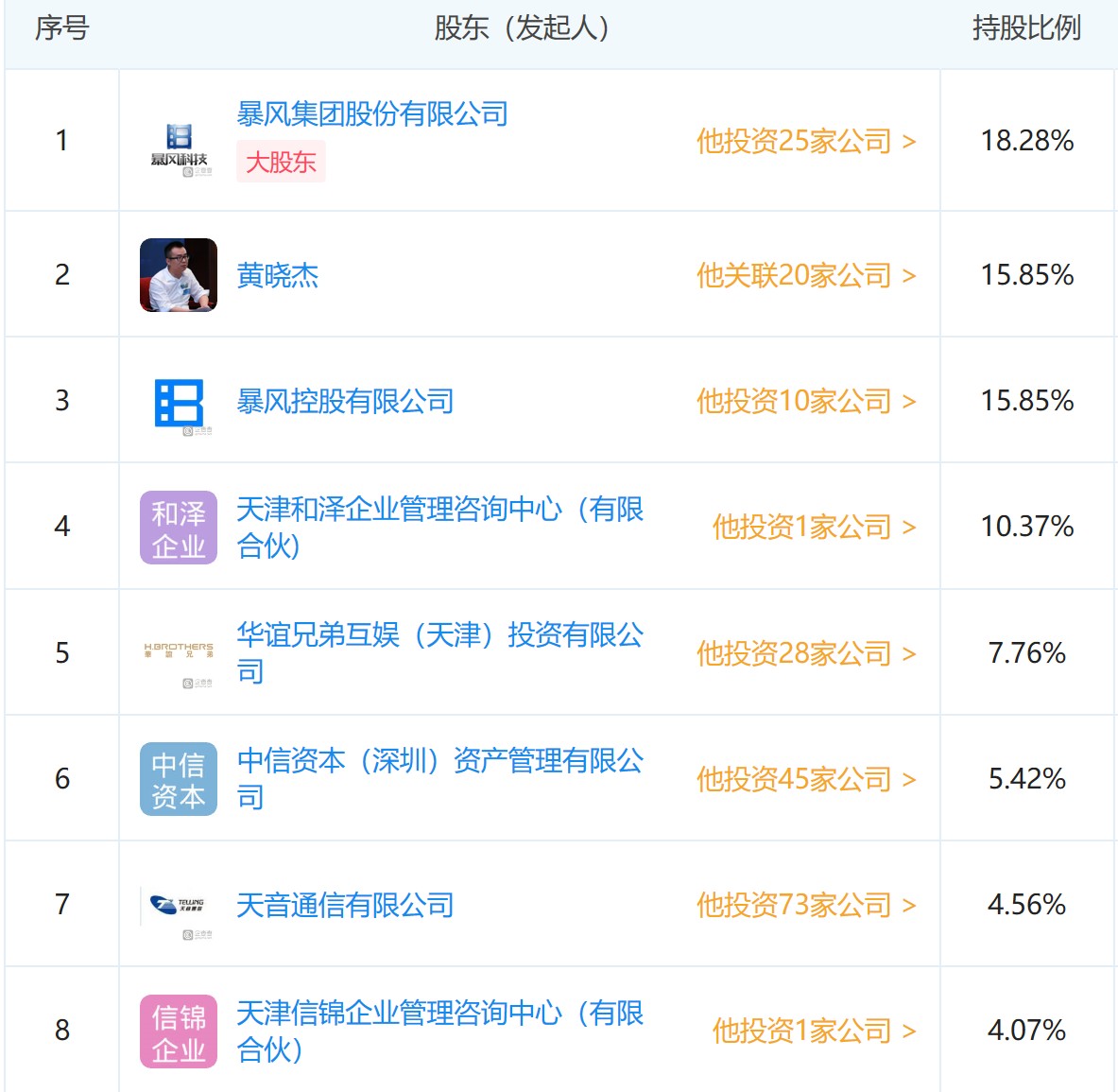Viewport: 1118px width, 1092px height.
Task: Click the blue 暴风控股 logo icon
Action: (x=179, y=403)
